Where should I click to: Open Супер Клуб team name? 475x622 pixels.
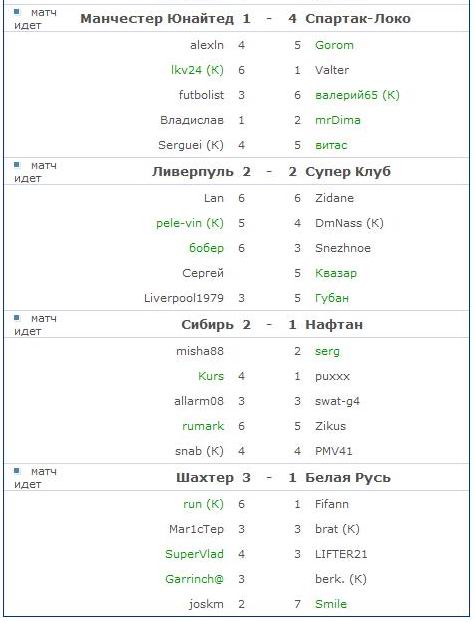pos(348,172)
